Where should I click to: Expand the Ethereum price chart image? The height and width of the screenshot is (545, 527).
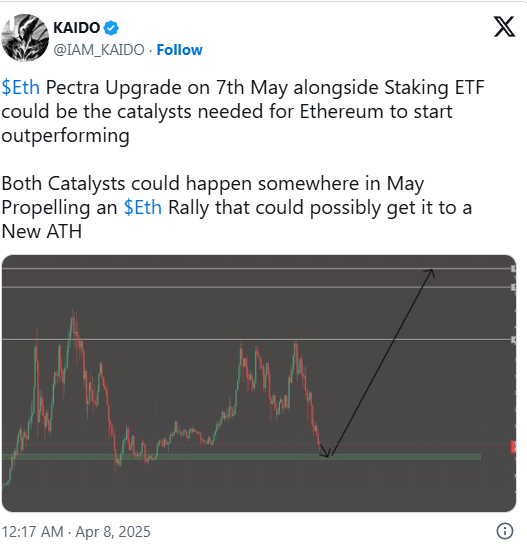pyautogui.click(x=259, y=383)
